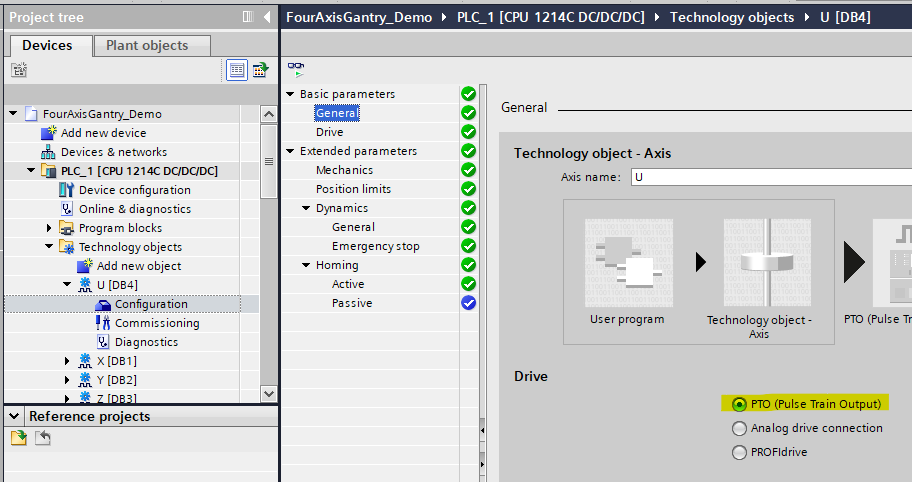Expand the Program blocks node

pos(49,228)
